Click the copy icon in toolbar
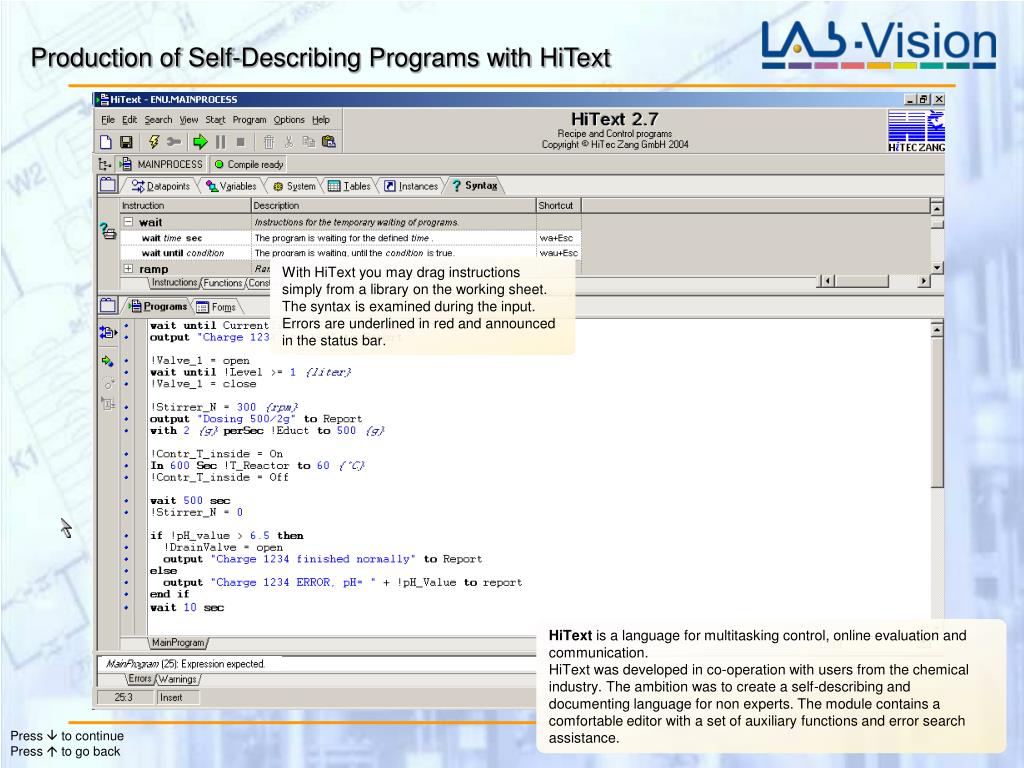The height and width of the screenshot is (768, 1024). 309,142
